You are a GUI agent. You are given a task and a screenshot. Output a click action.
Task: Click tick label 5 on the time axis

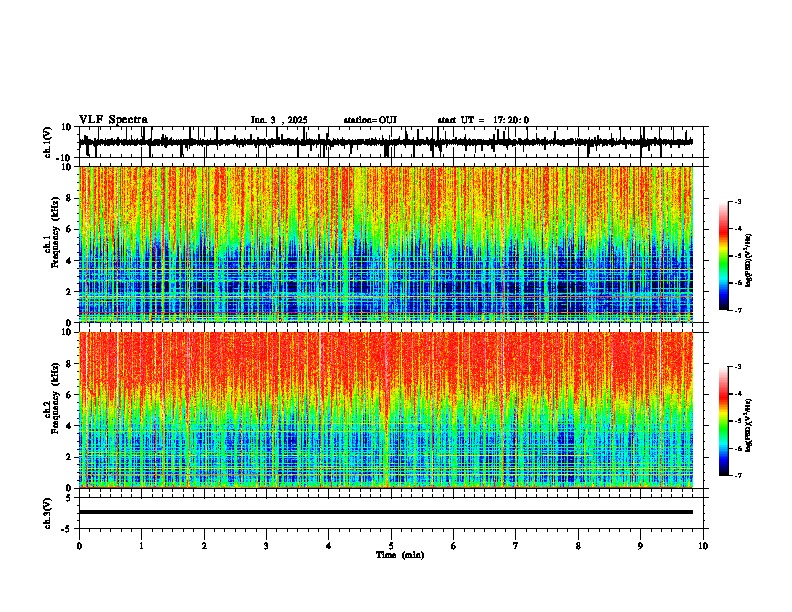[391, 546]
